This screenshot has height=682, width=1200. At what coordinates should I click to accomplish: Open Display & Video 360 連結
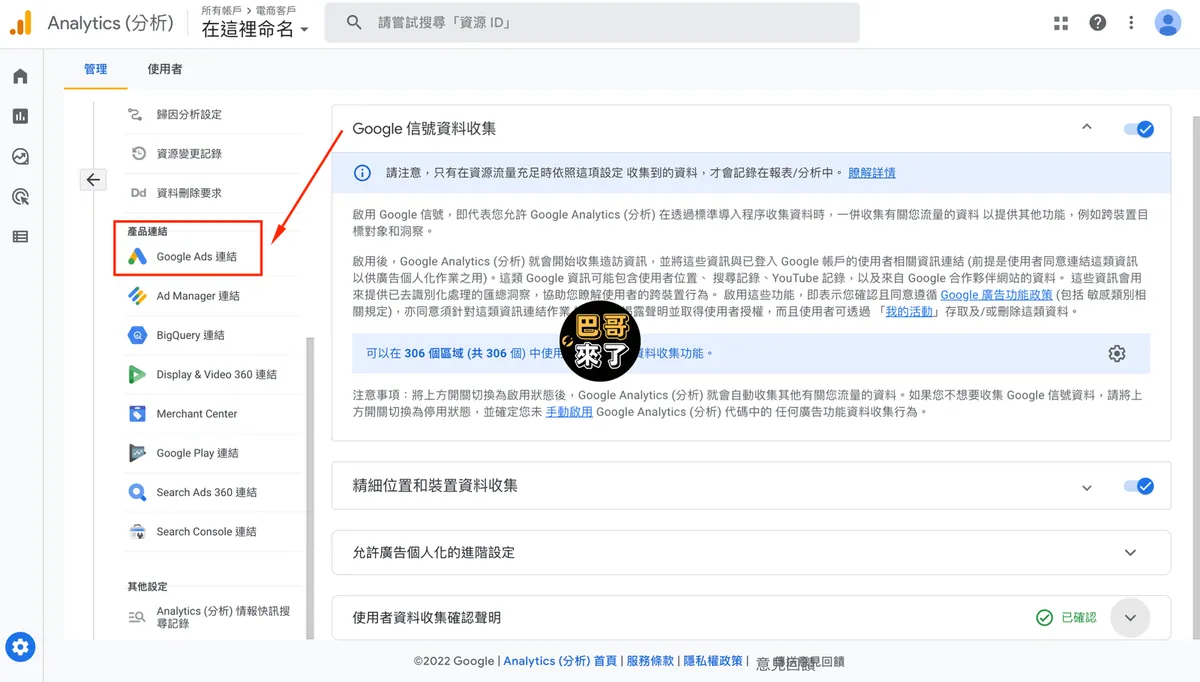click(217, 374)
